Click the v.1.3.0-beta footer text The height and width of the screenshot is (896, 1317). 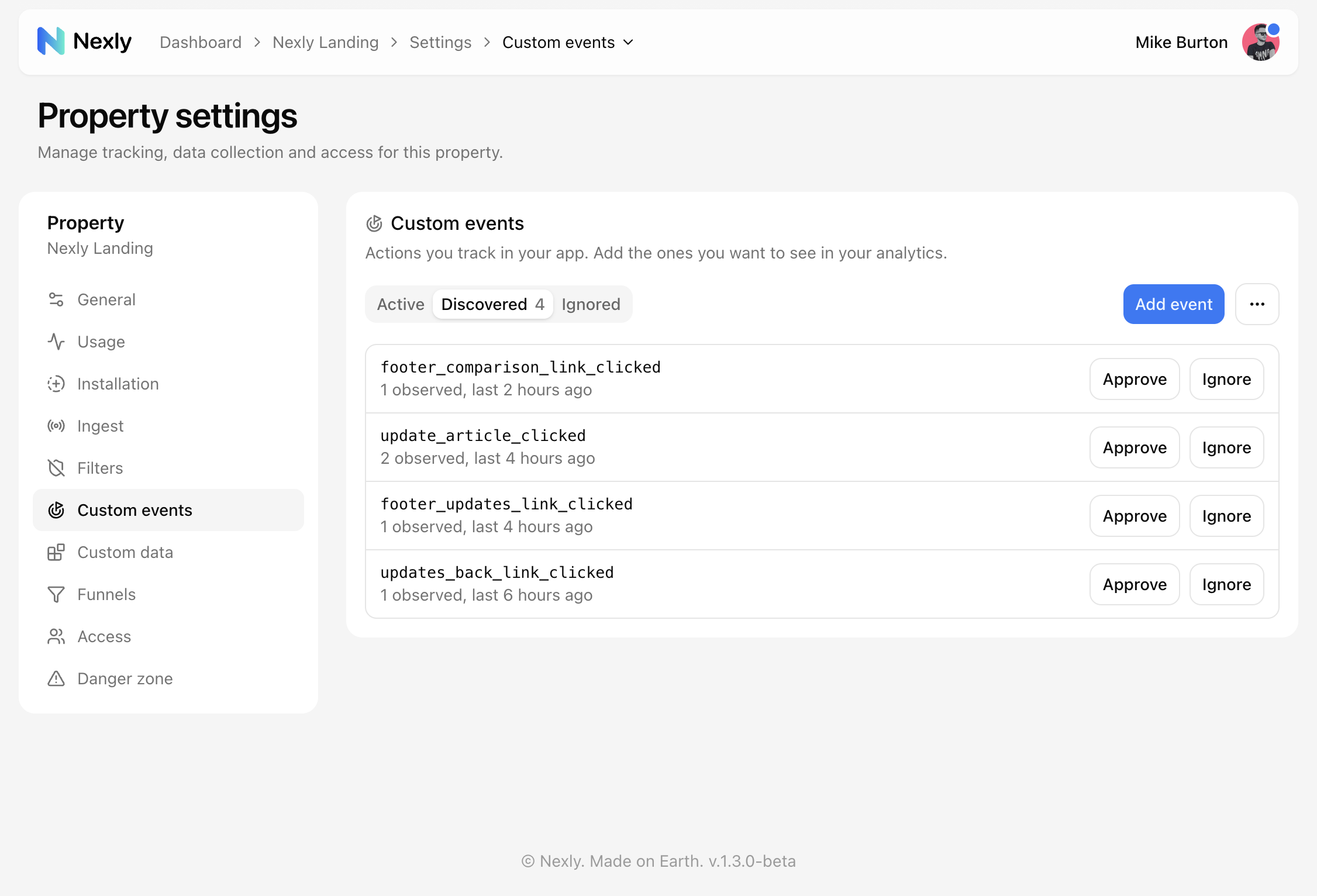(752, 861)
